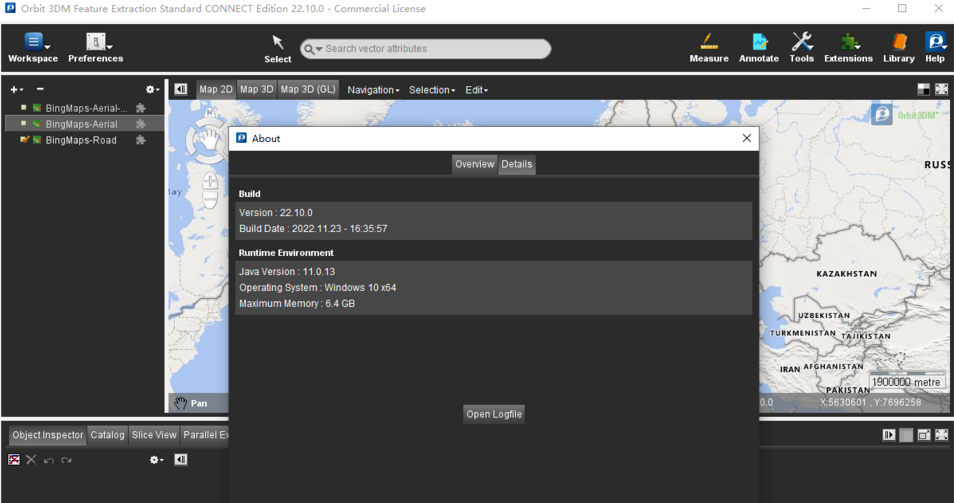954x503 pixels.
Task: Collapse Object Inspector side panel icon
Action: click(181, 460)
